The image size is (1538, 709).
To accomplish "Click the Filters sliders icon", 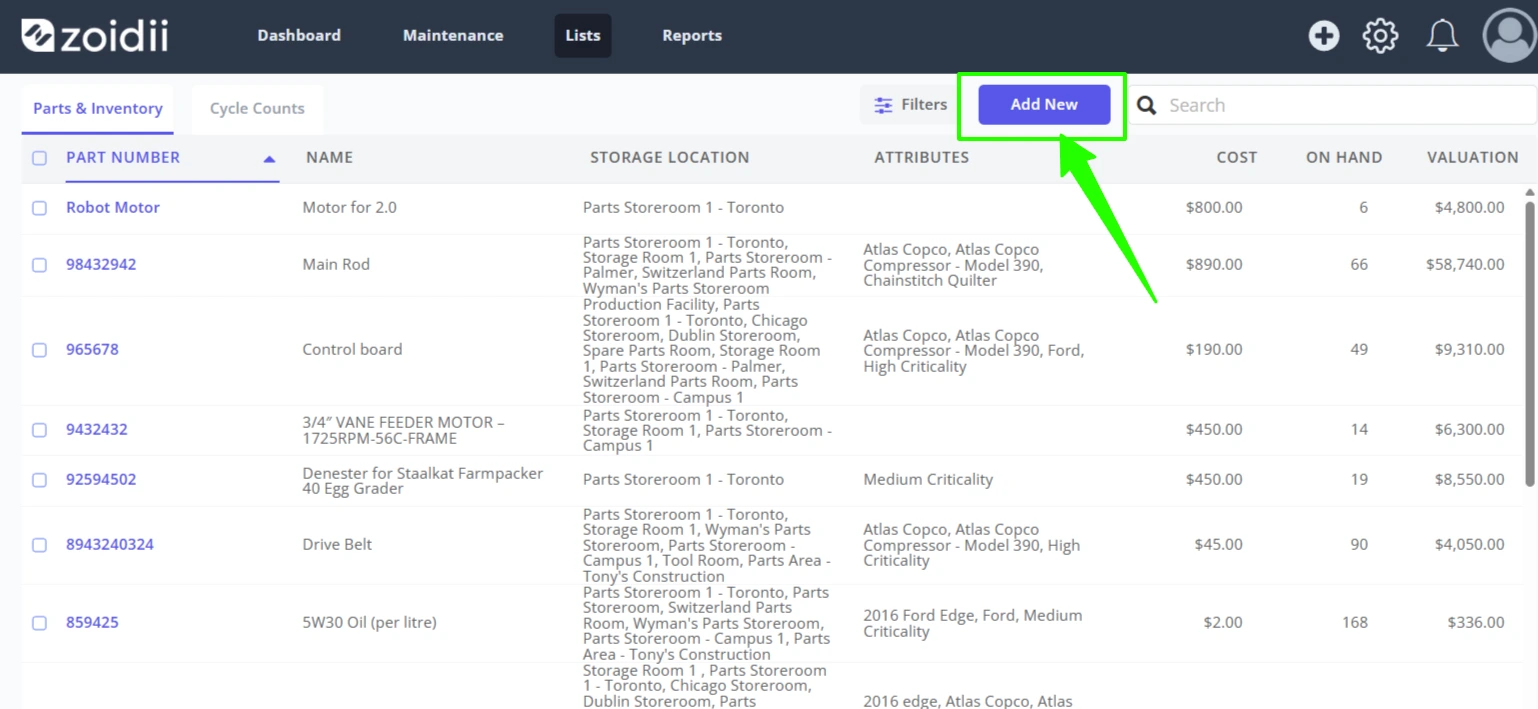I will click(883, 105).
